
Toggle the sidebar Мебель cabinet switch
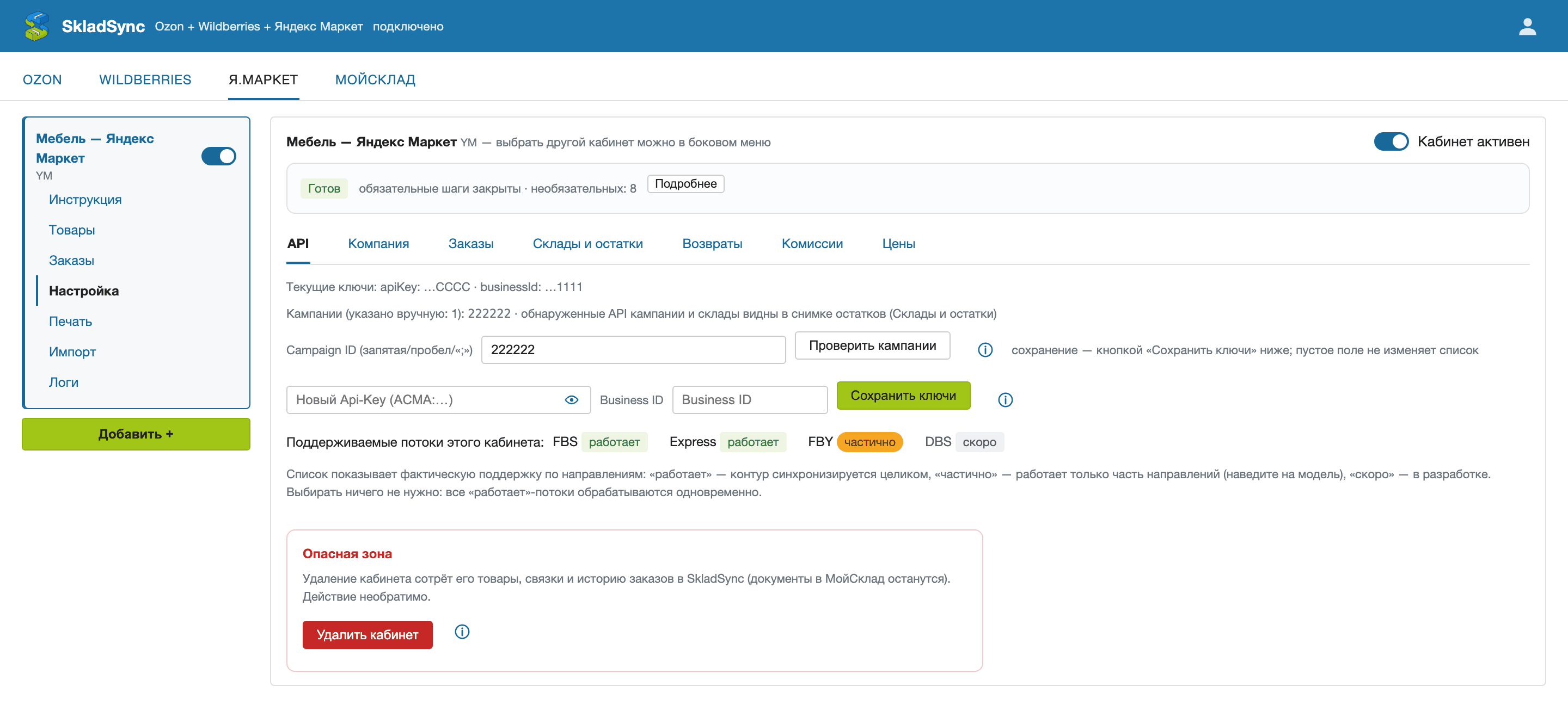click(x=218, y=156)
